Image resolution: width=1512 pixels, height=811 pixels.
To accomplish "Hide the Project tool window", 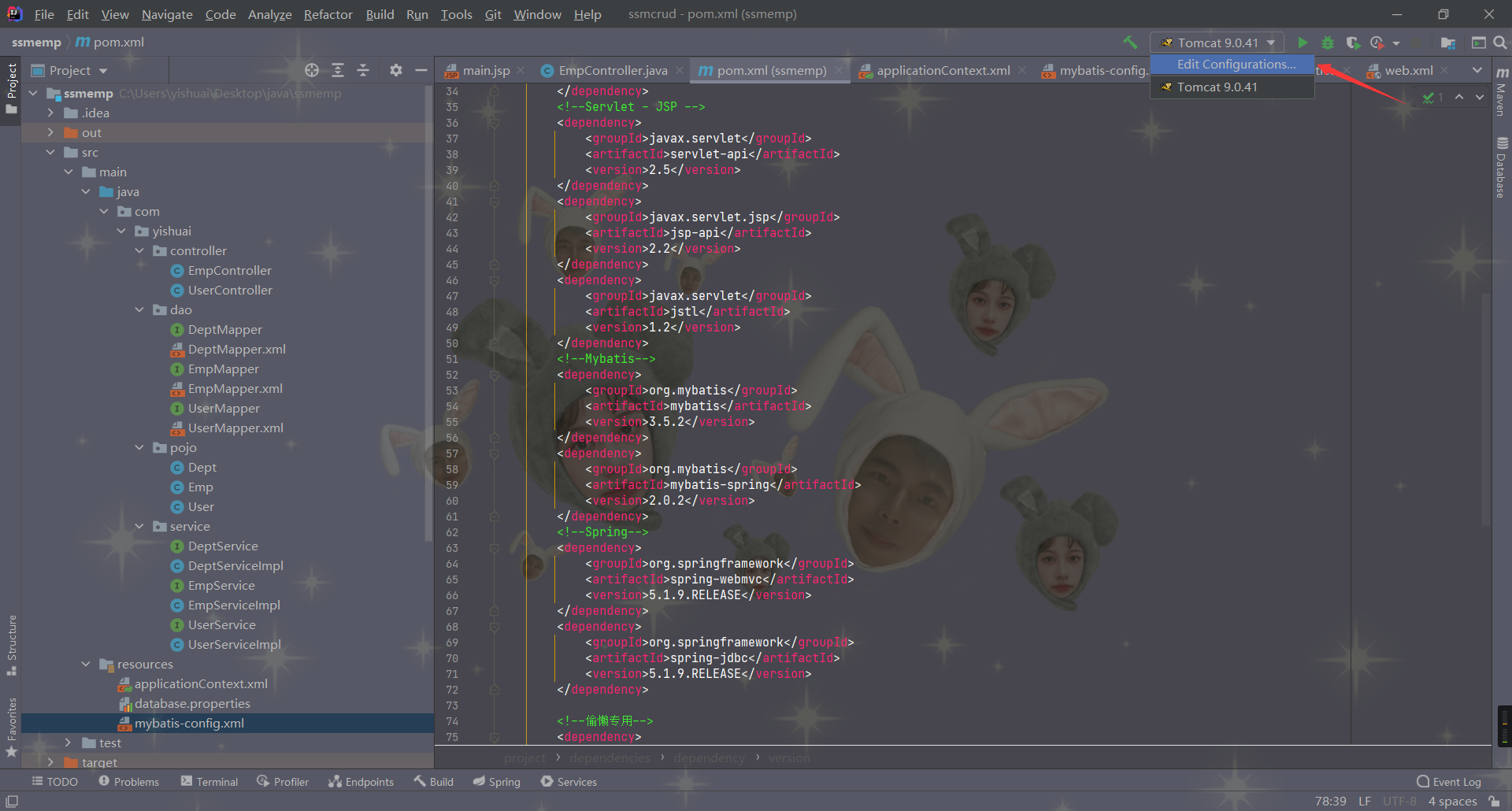I will point(421,70).
